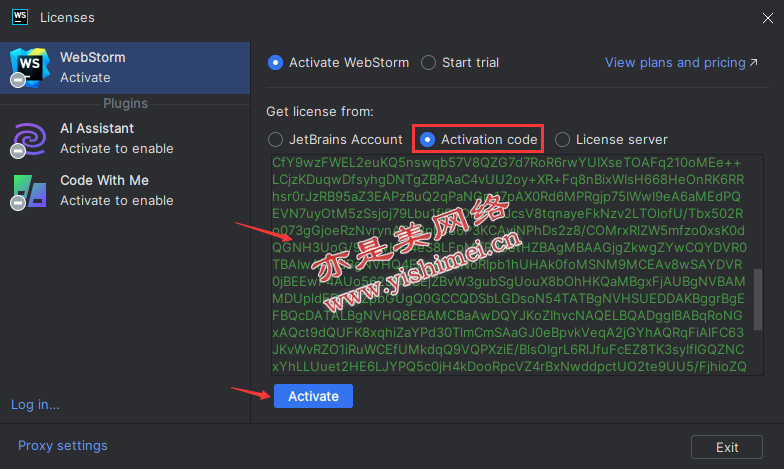Click the WebStorm logo in title bar

click(20, 17)
